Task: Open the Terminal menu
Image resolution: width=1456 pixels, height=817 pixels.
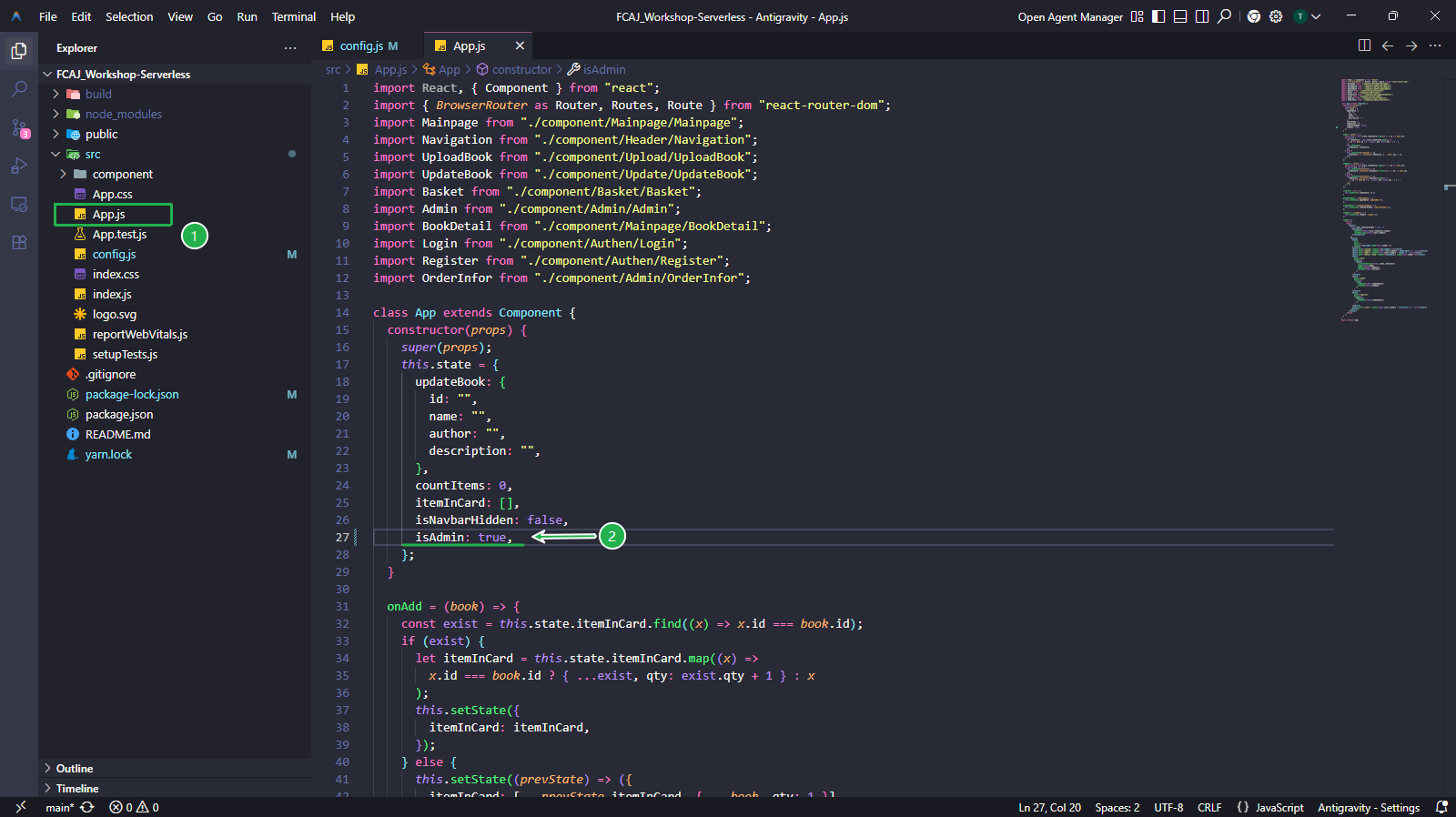Action: (294, 16)
